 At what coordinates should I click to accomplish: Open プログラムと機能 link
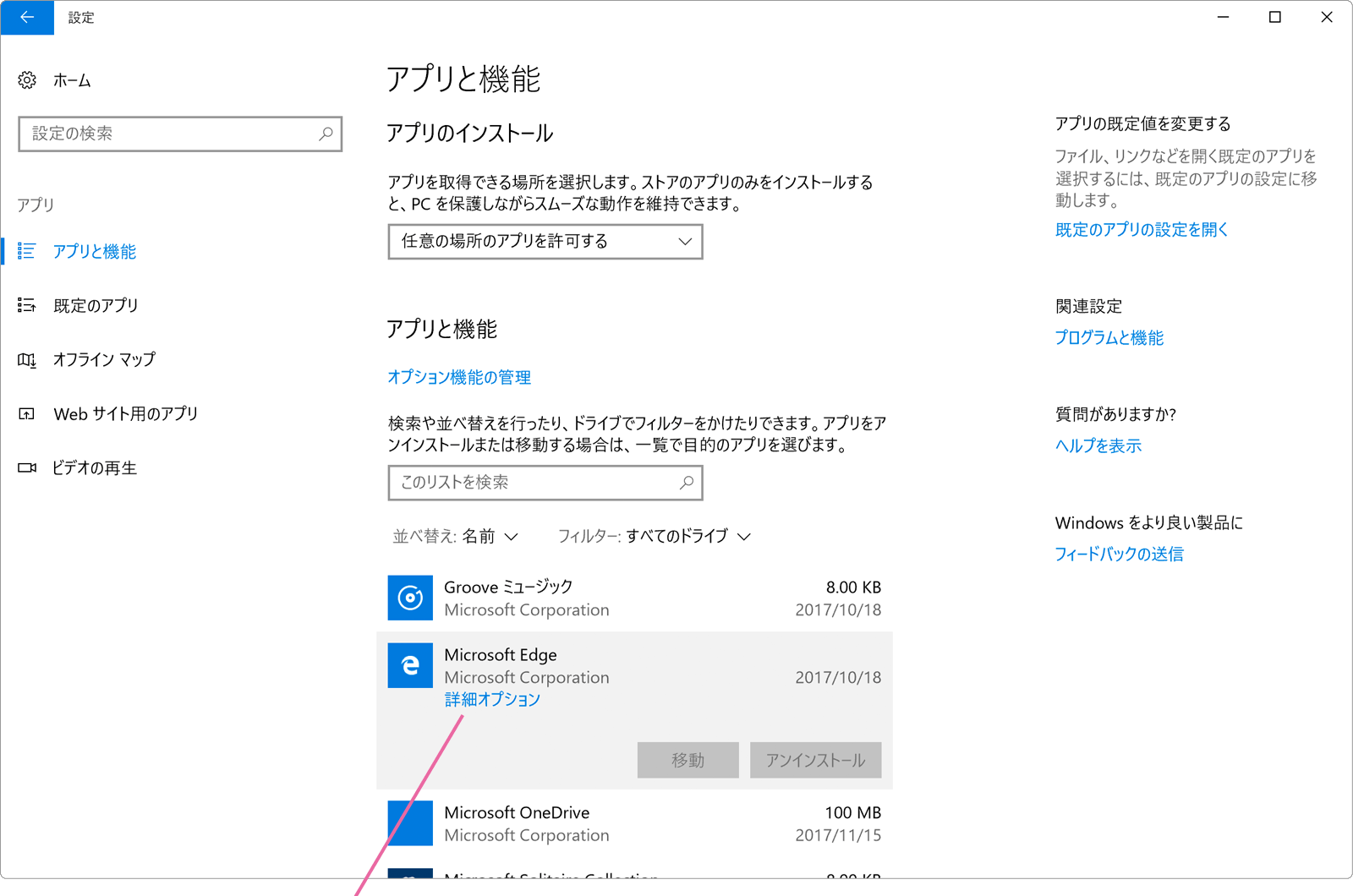click(x=1109, y=337)
